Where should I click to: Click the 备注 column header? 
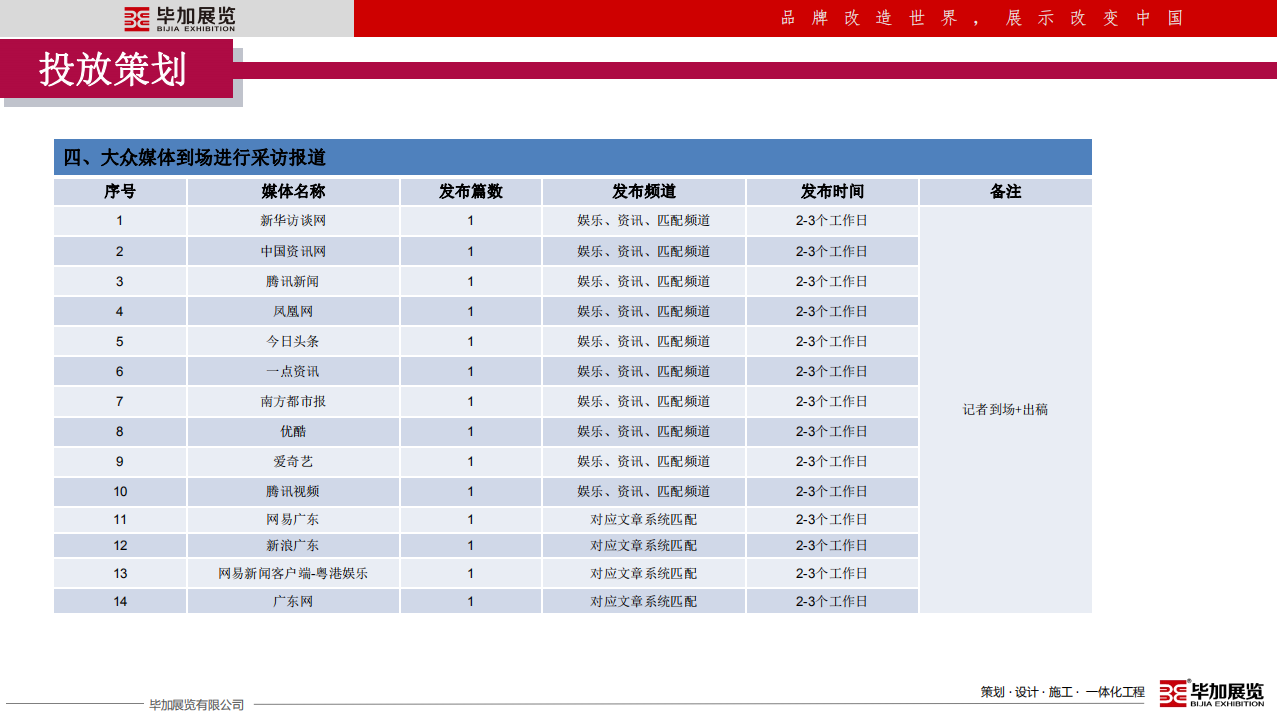click(x=1005, y=191)
